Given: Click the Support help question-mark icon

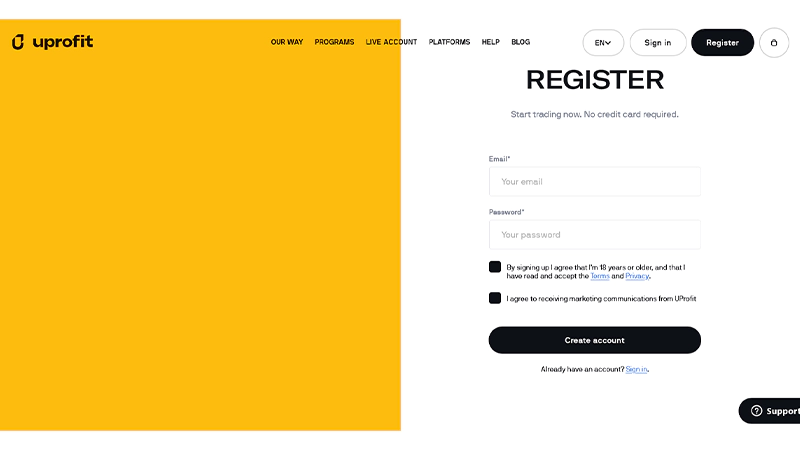Looking at the screenshot, I should tap(757, 411).
